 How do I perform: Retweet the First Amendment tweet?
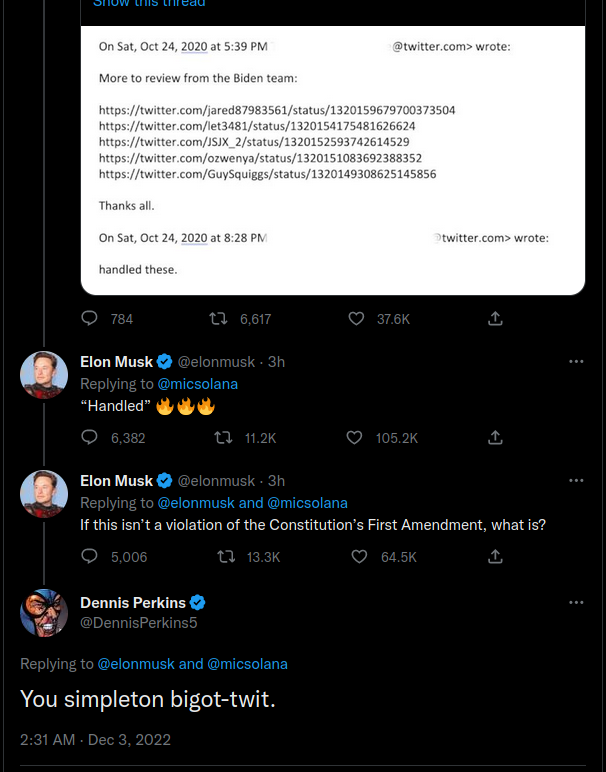pos(226,557)
